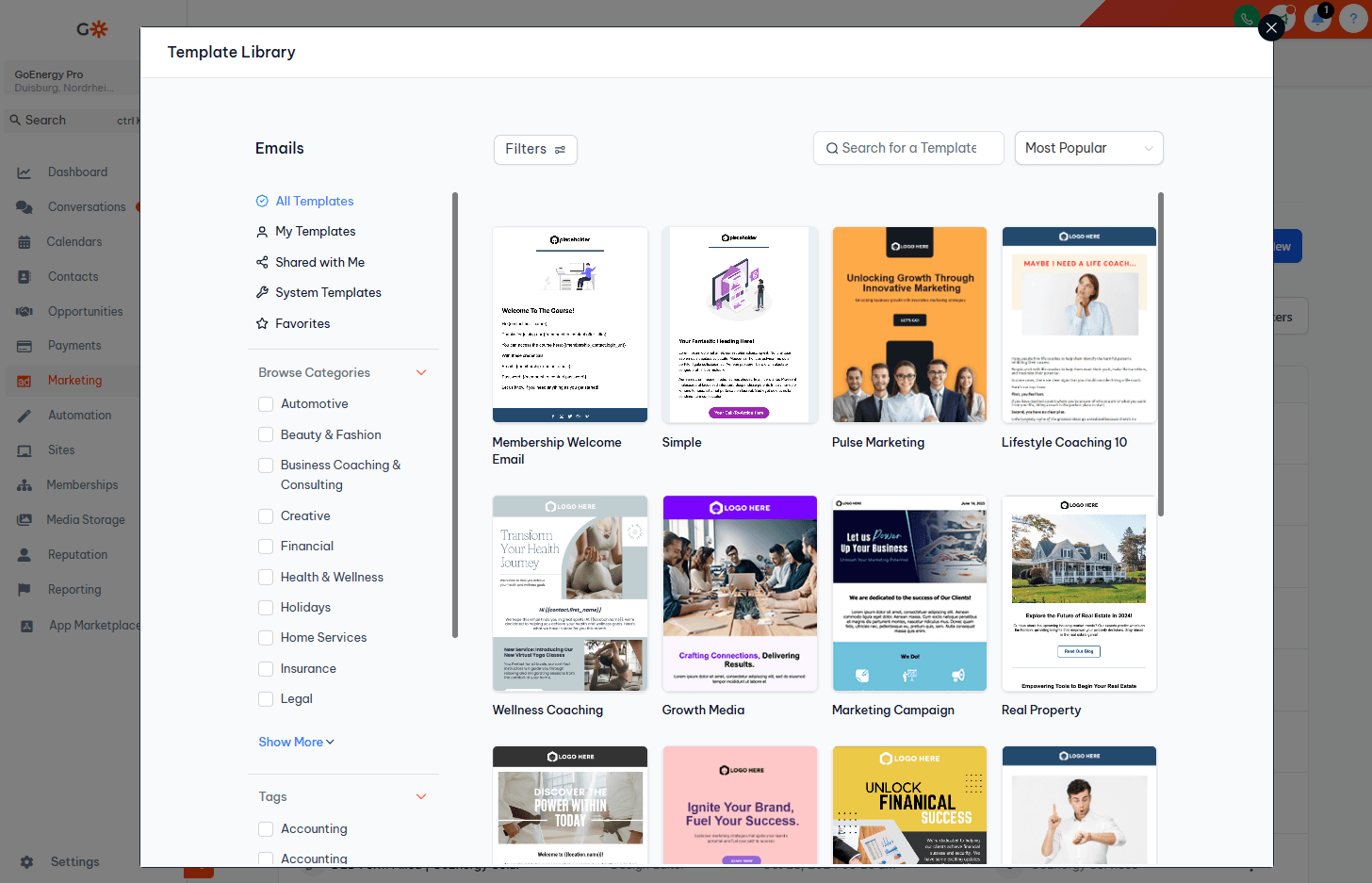Screen dimensions: 1372x883
Task: Check the Holidays category
Action: [x=266, y=608]
